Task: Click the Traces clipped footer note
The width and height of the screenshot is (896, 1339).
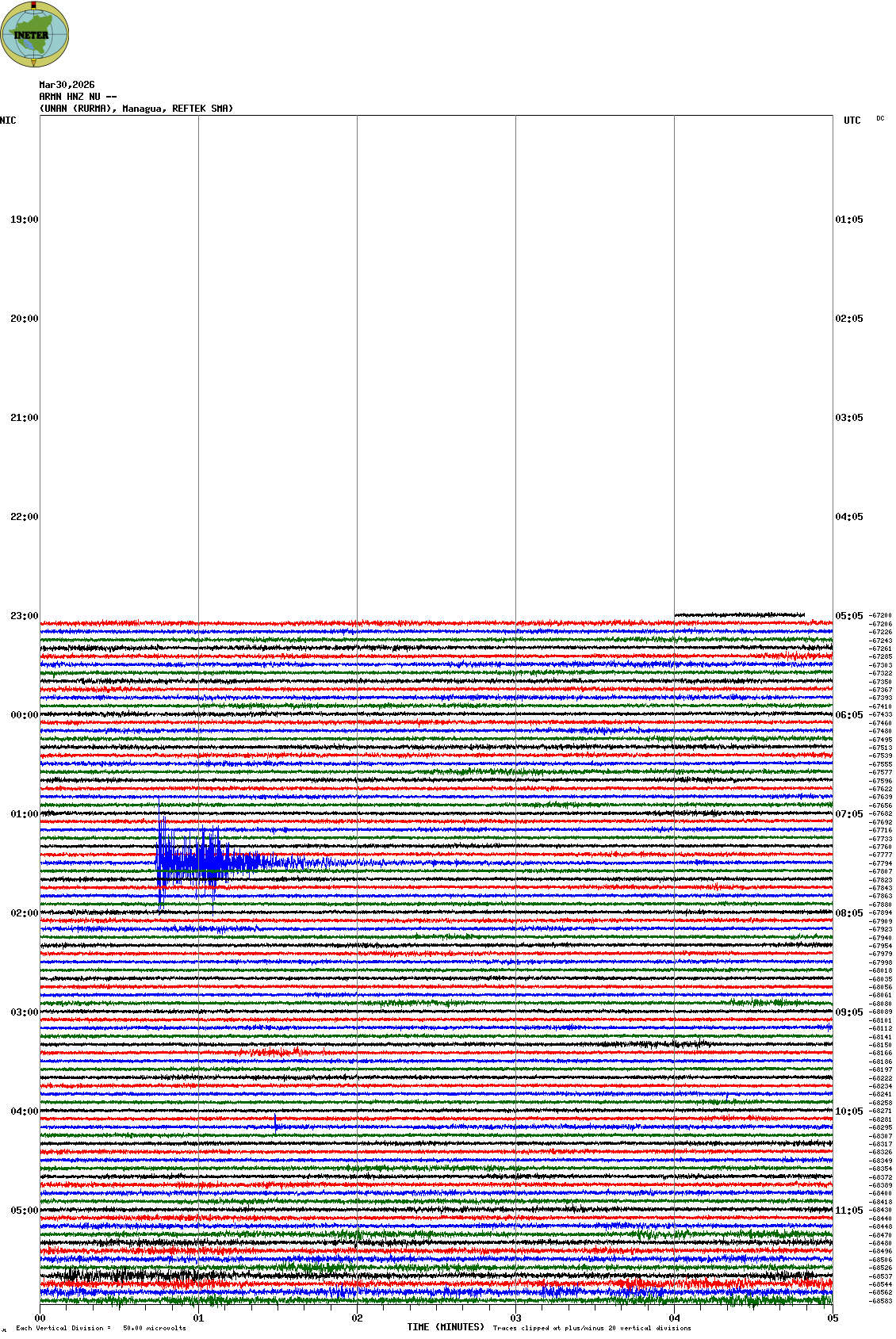Action: pyautogui.click(x=592, y=1328)
